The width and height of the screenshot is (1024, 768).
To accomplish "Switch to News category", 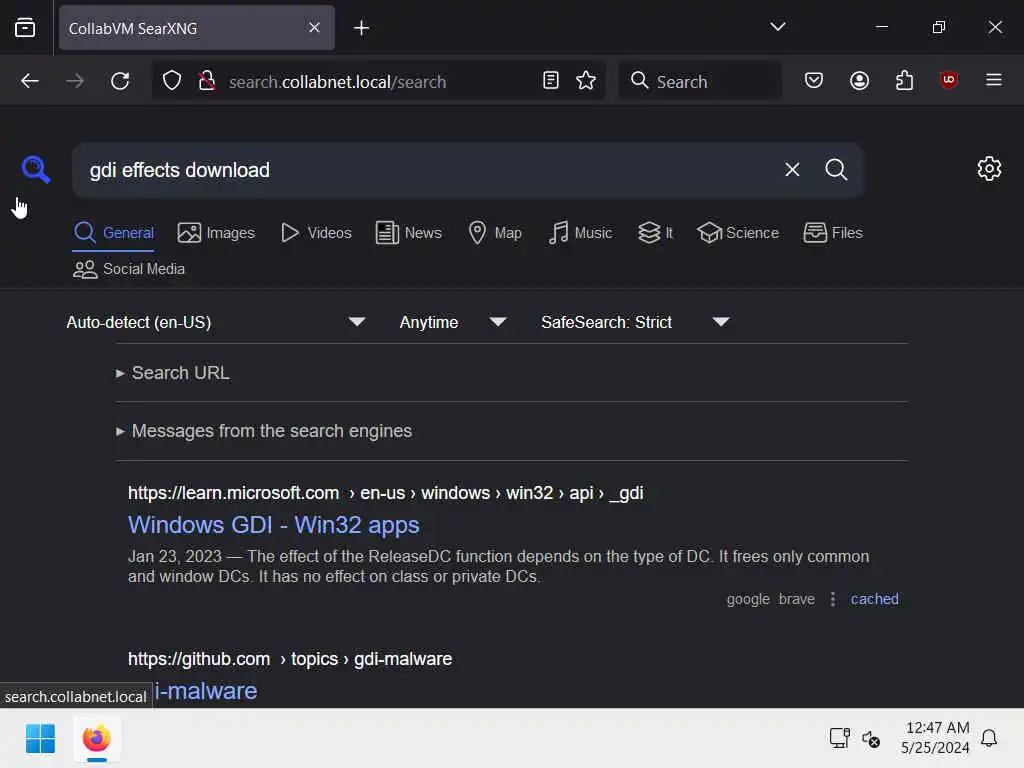I will (x=409, y=233).
